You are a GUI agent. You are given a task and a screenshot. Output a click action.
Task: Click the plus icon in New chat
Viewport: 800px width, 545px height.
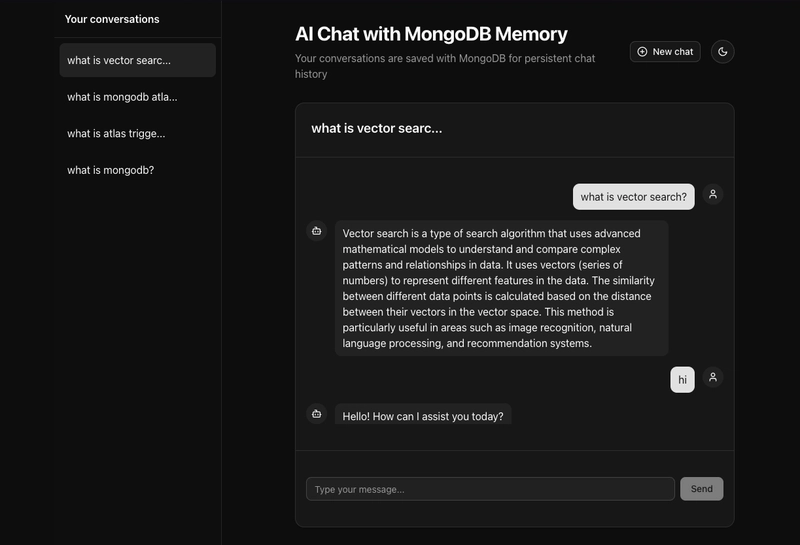click(642, 52)
